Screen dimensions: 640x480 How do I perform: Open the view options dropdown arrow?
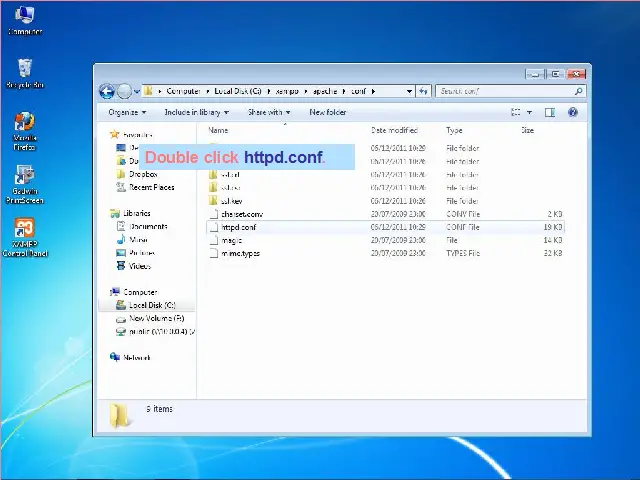[529, 112]
